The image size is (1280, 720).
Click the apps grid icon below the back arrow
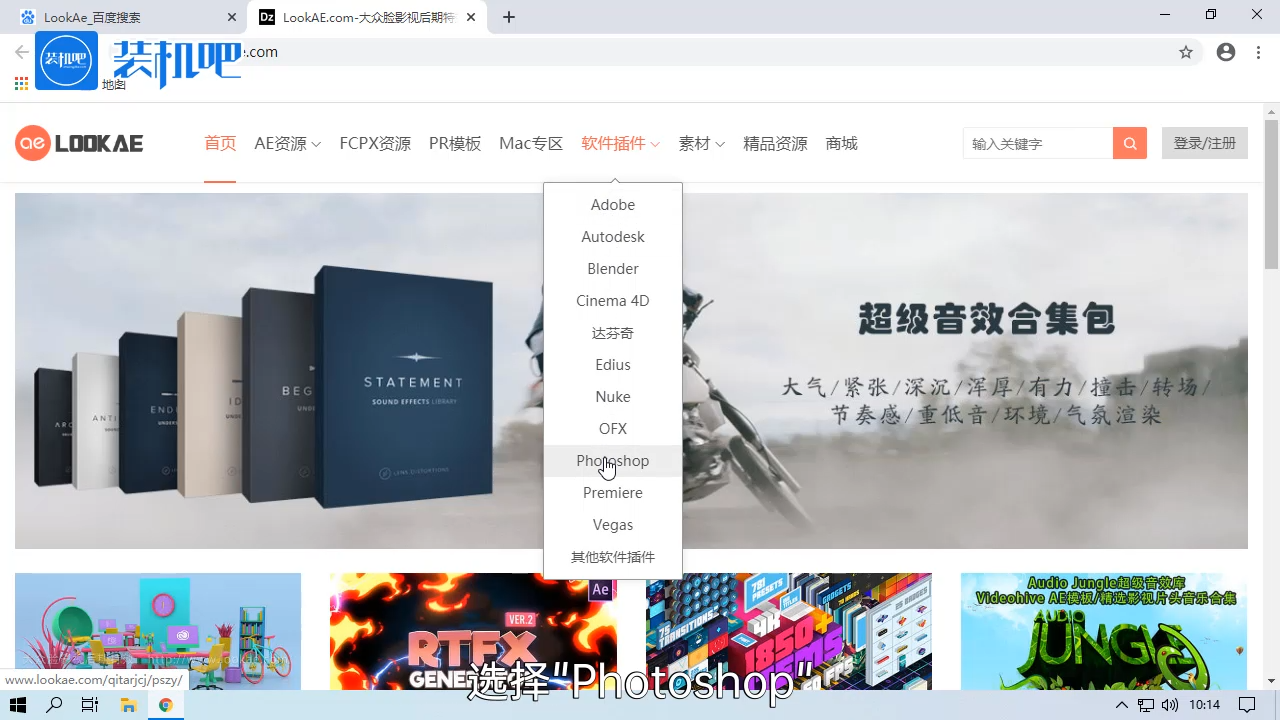point(20,84)
